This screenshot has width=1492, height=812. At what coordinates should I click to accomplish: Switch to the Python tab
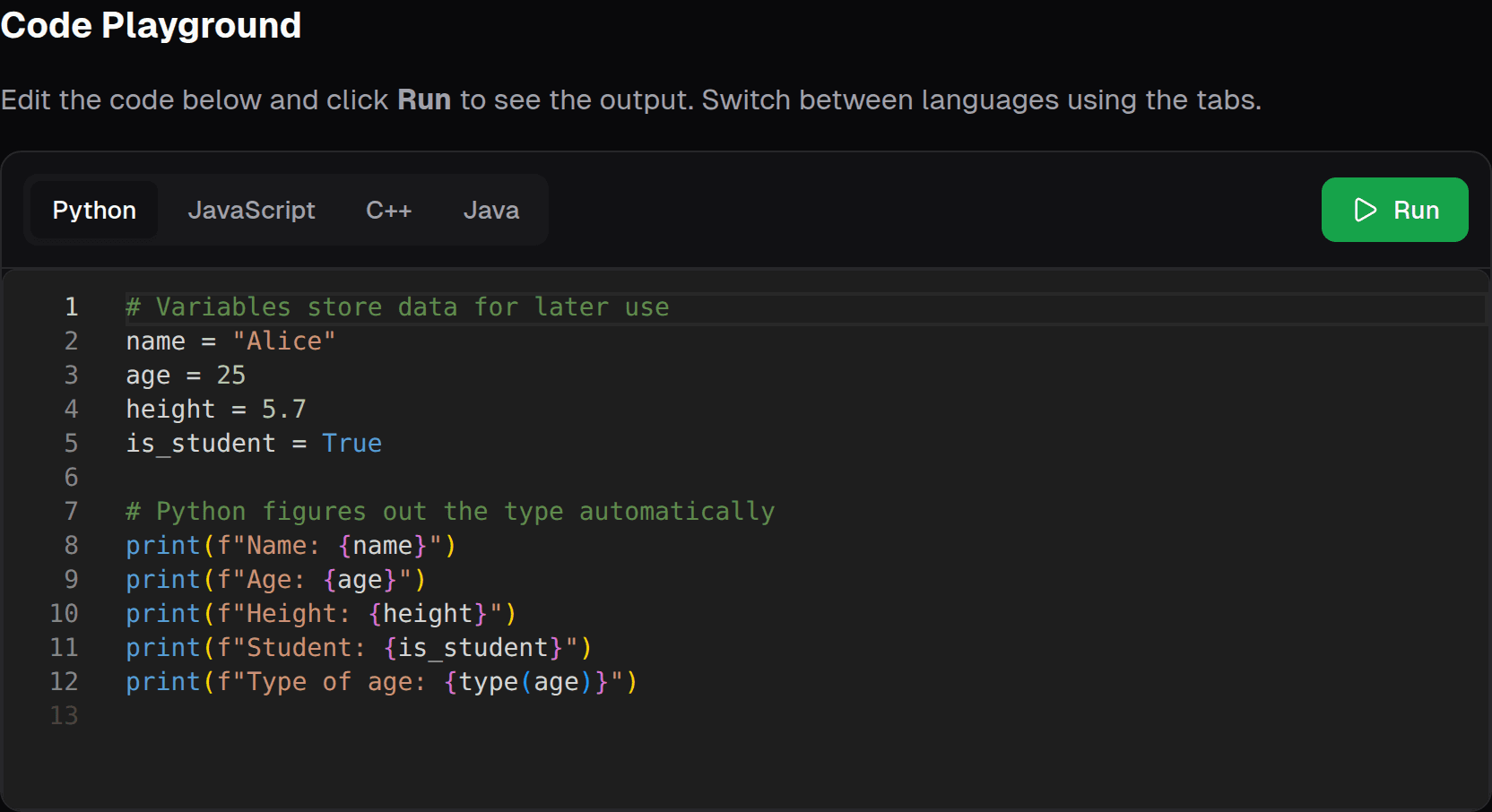click(94, 210)
